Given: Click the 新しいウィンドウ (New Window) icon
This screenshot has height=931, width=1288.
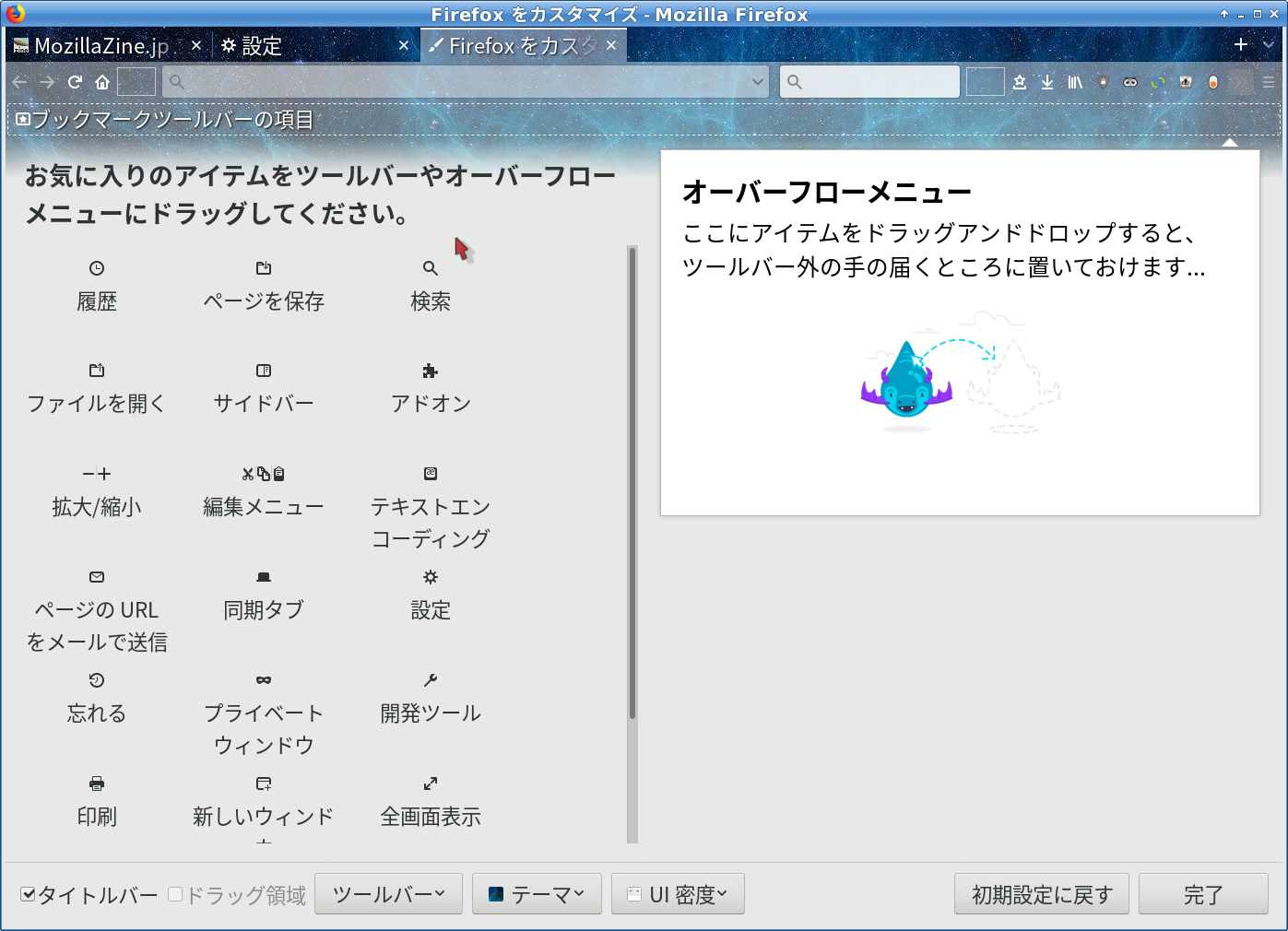Looking at the screenshot, I should tap(264, 784).
